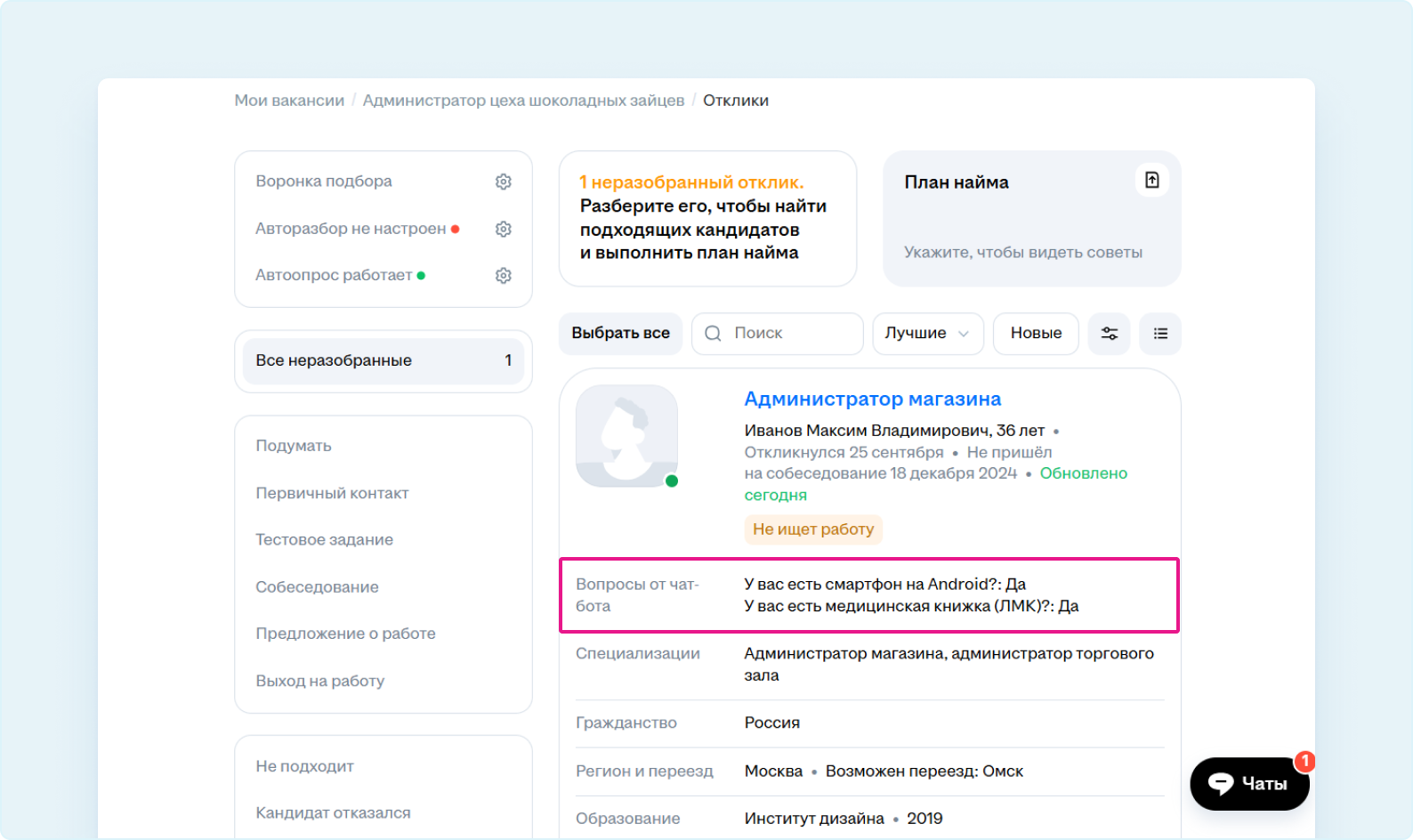This screenshot has height=840, width=1413.
Task: Navigate to Мои вакансии breadcrumb
Action: [x=289, y=101]
